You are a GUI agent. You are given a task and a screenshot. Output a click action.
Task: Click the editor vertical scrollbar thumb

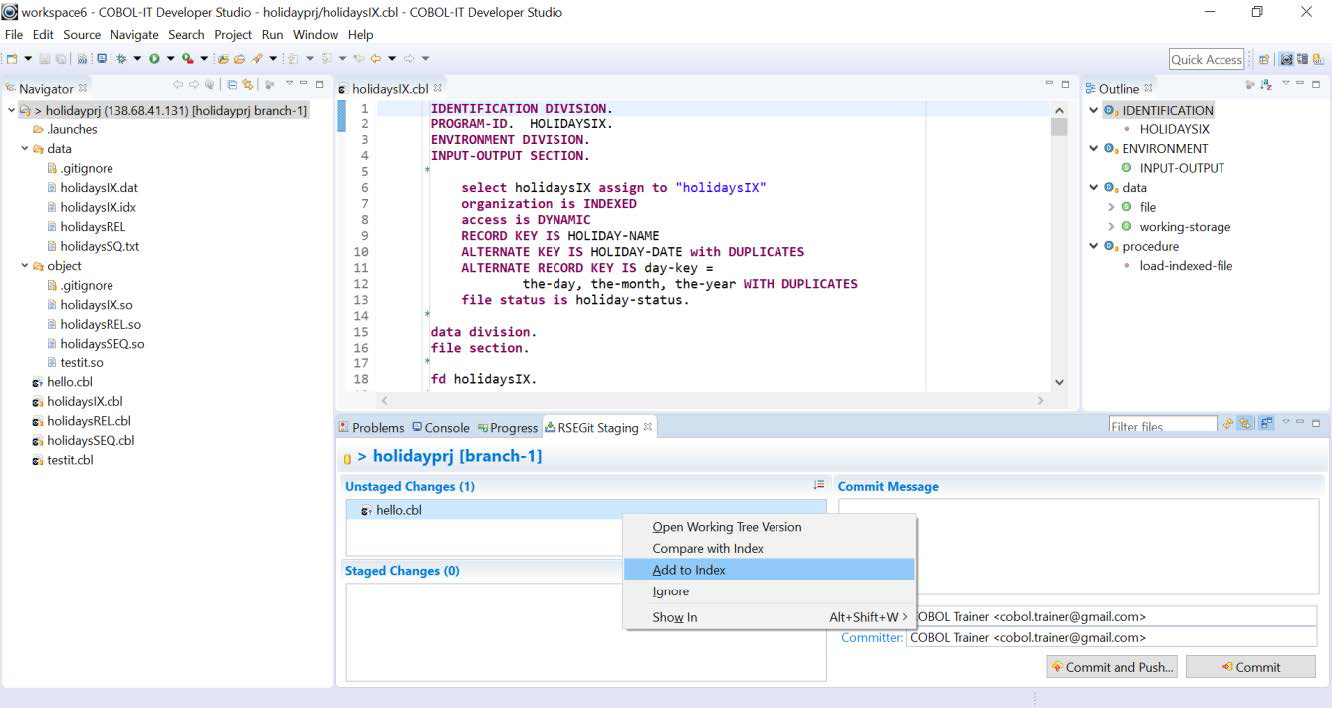point(1059,127)
